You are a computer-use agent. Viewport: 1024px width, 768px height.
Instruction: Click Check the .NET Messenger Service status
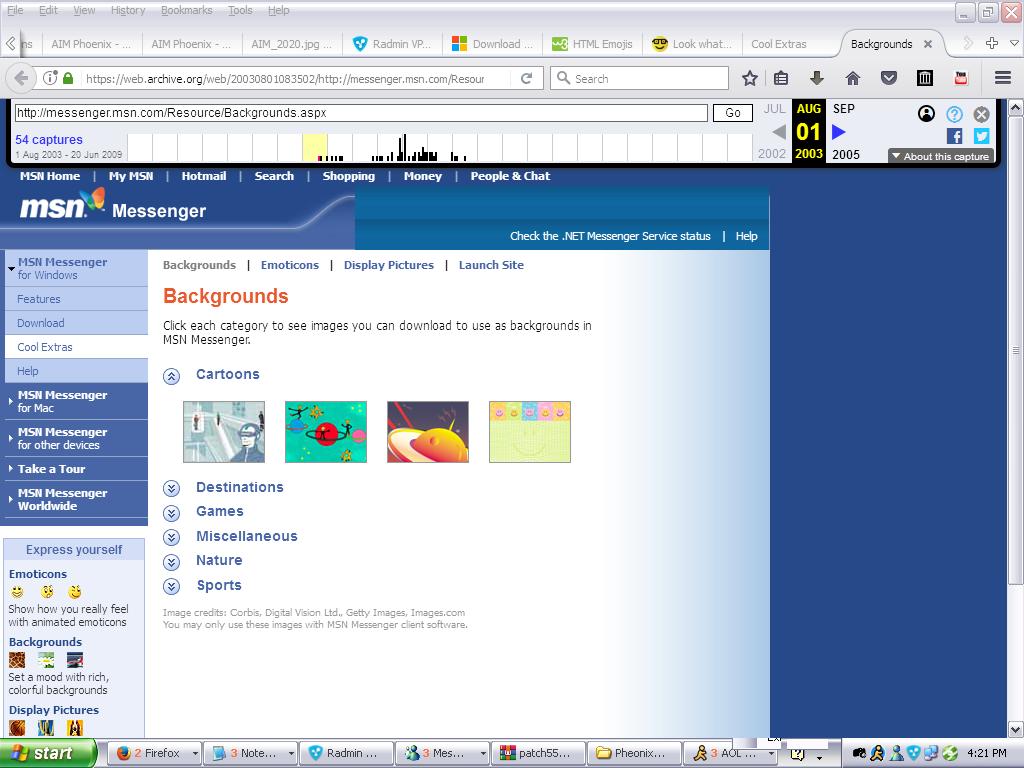[x=610, y=236]
